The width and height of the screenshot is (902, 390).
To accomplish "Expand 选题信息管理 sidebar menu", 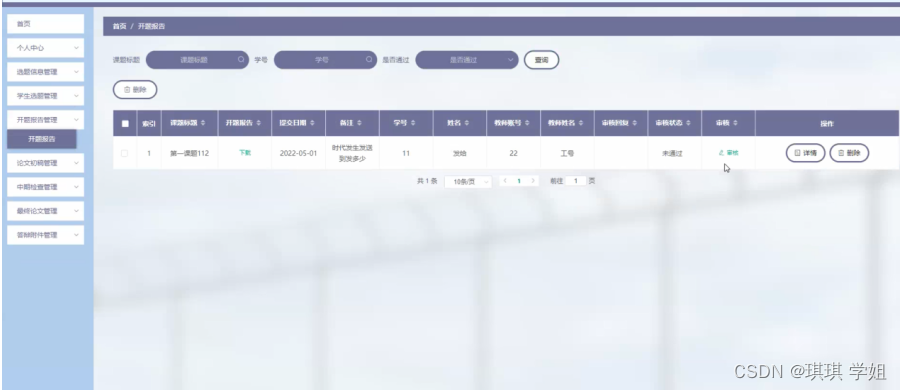I will tap(45, 72).
